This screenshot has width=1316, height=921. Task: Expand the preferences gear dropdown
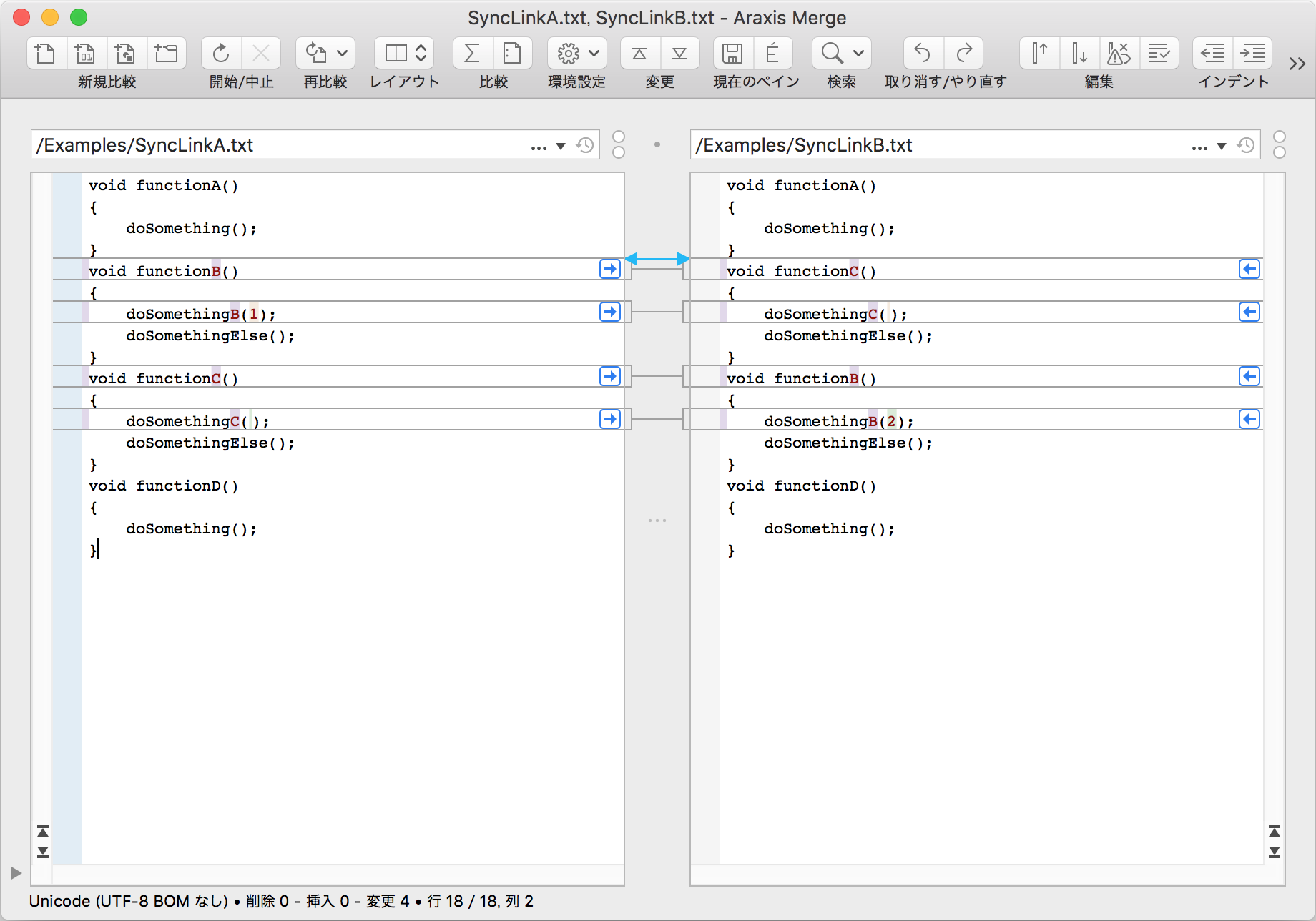[x=594, y=53]
